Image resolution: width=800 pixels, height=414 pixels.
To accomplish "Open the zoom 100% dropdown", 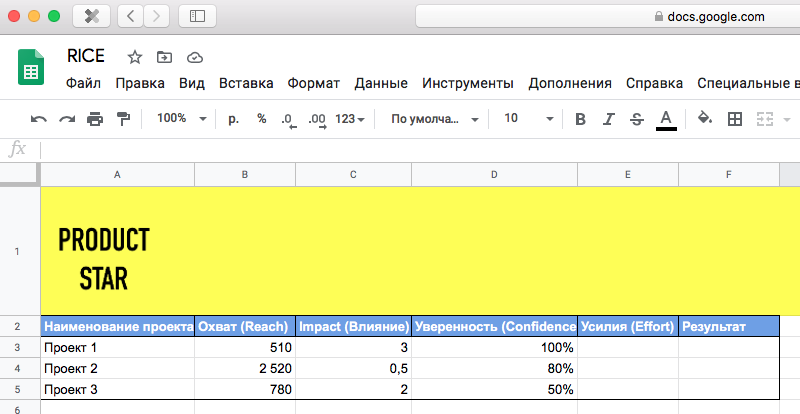I will (x=181, y=118).
